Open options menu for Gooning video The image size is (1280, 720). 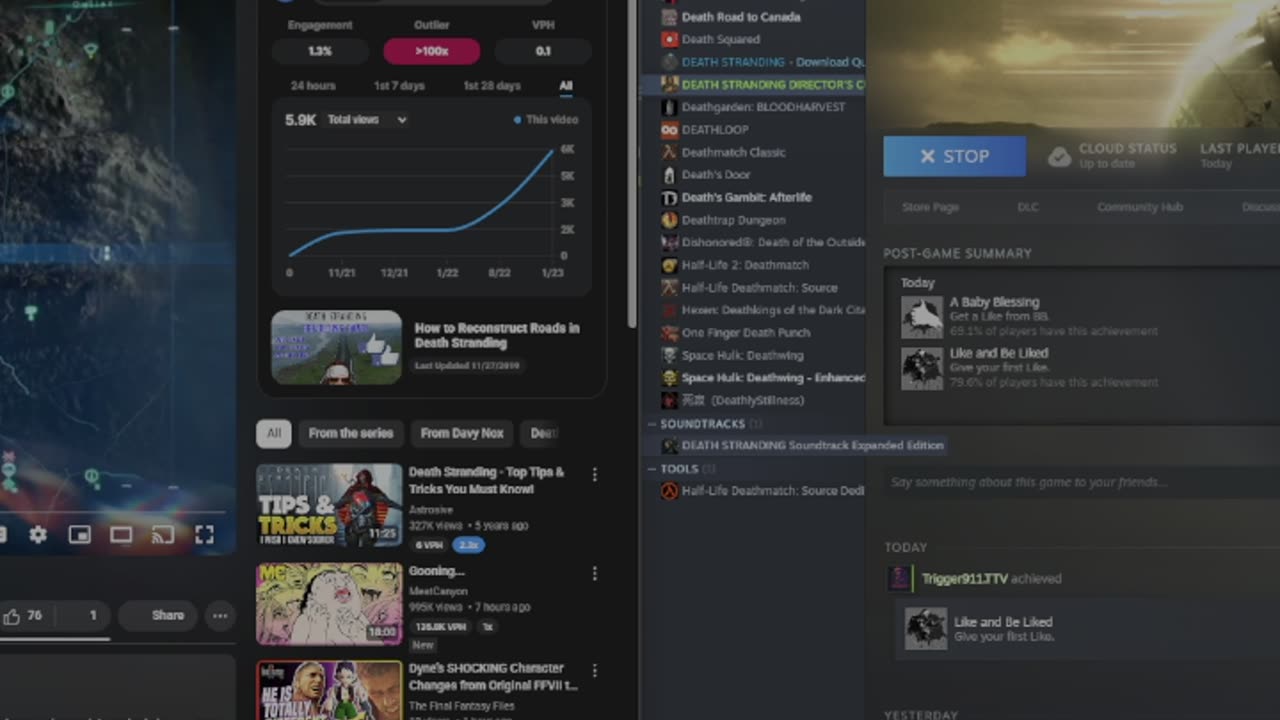[594, 573]
